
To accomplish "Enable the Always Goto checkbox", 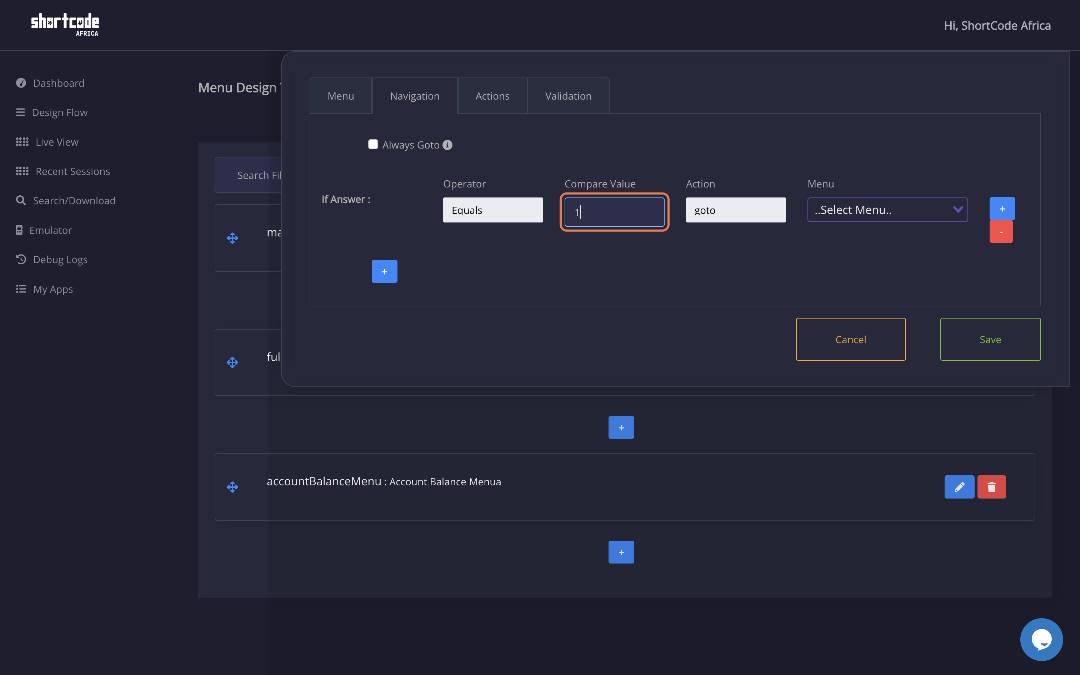I will [x=373, y=144].
